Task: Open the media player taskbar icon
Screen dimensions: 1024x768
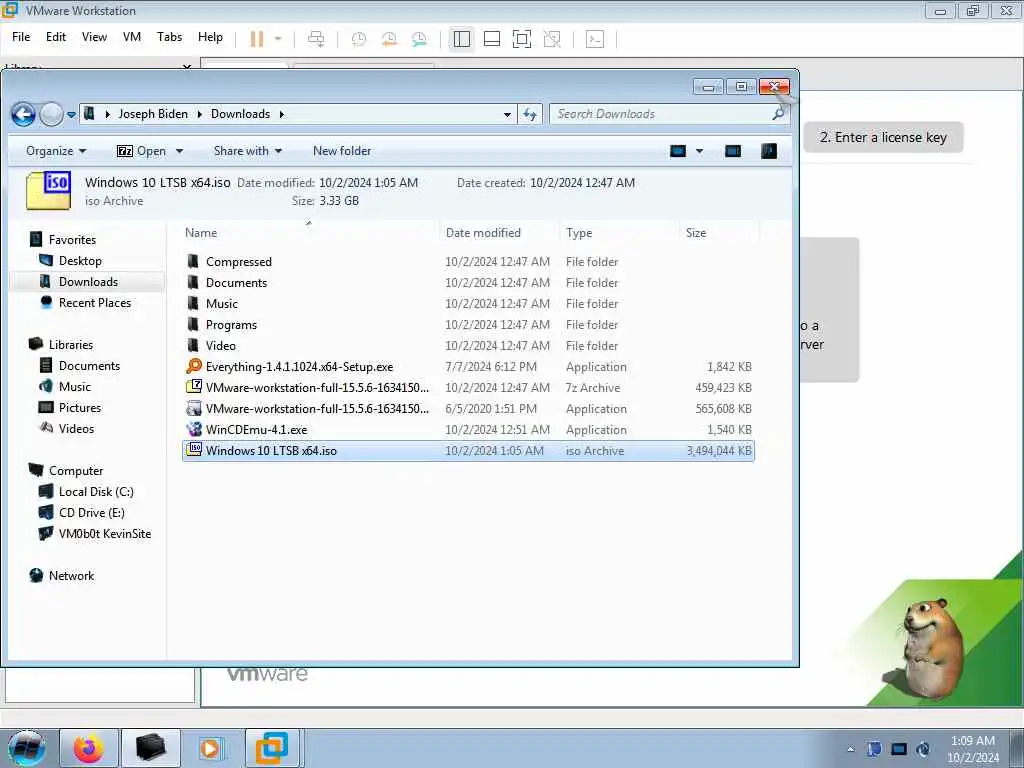Action: (x=211, y=748)
